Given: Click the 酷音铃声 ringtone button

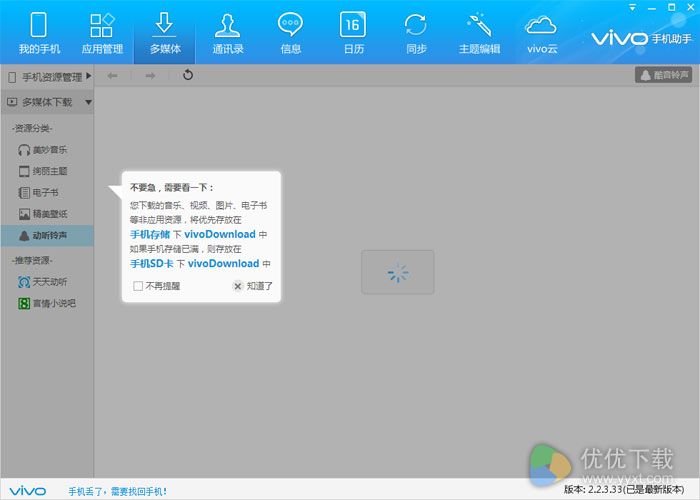Looking at the screenshot, I should click(x=663, y=75).
